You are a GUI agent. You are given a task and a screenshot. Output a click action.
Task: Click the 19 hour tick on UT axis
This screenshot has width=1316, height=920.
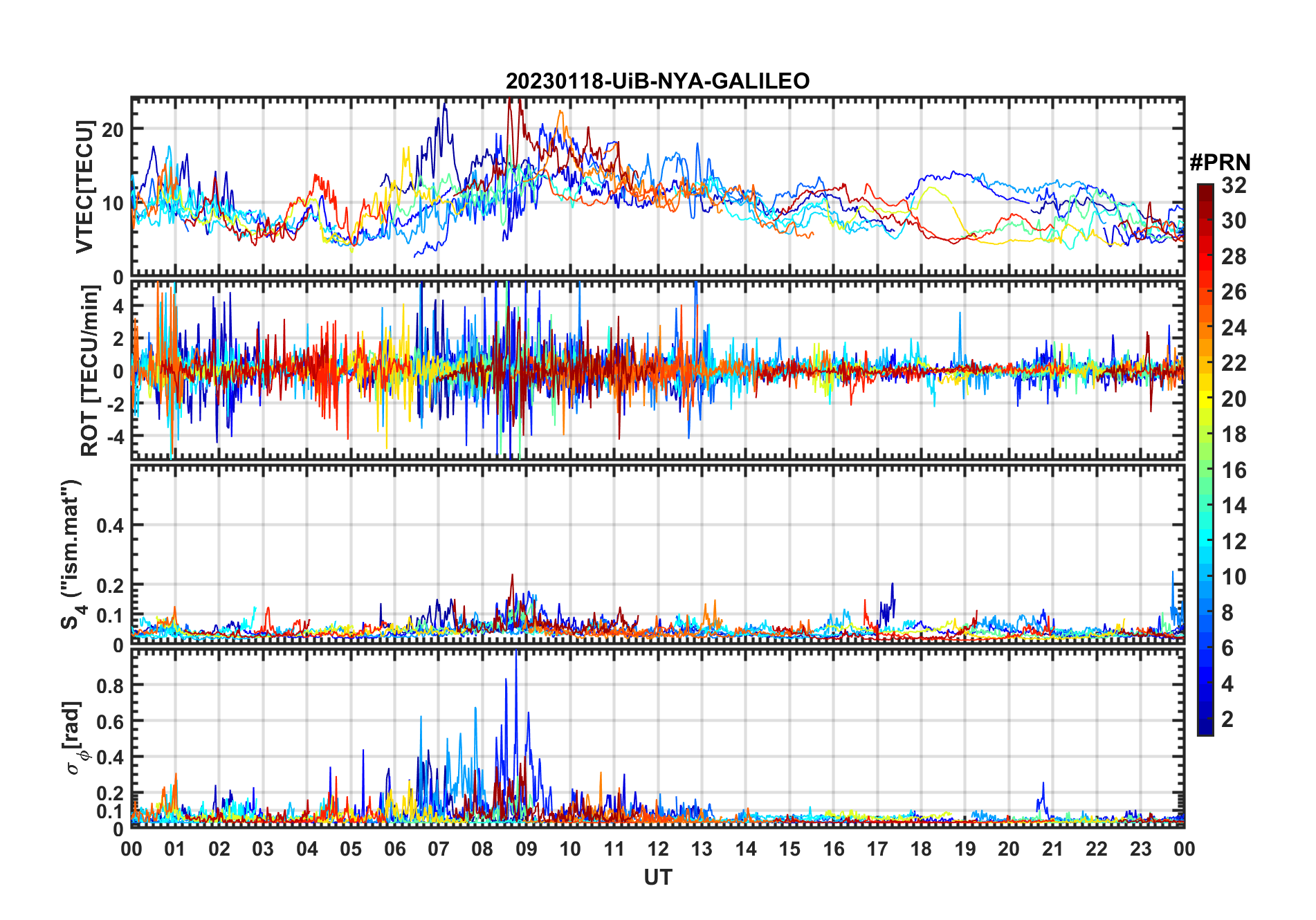pos(965,849)
